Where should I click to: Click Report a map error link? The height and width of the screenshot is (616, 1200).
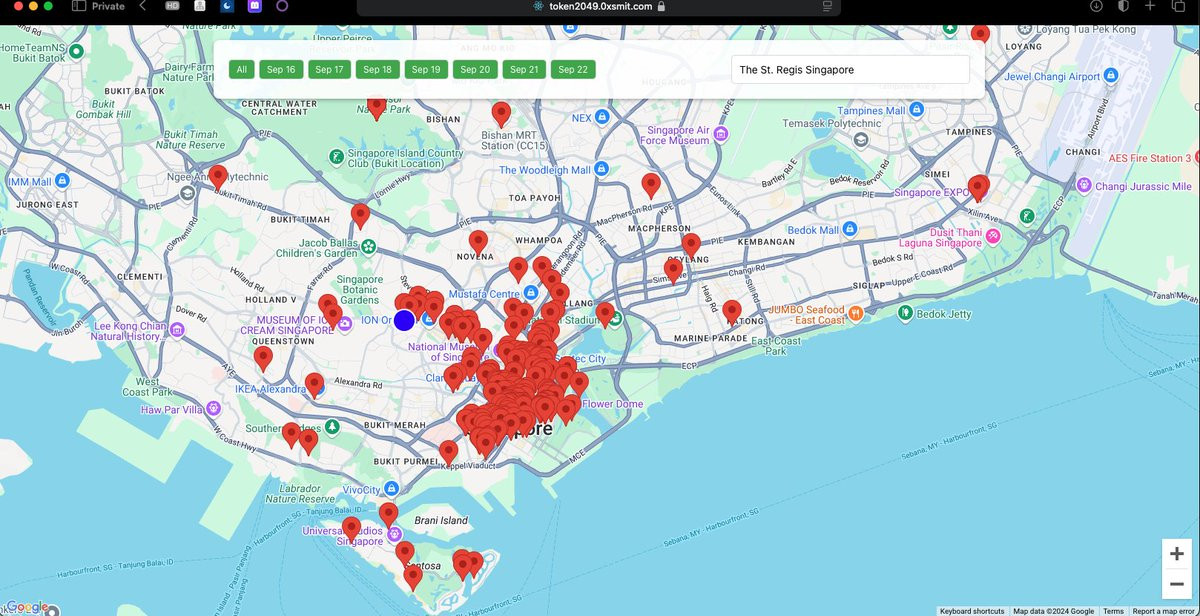point(1164,611)
